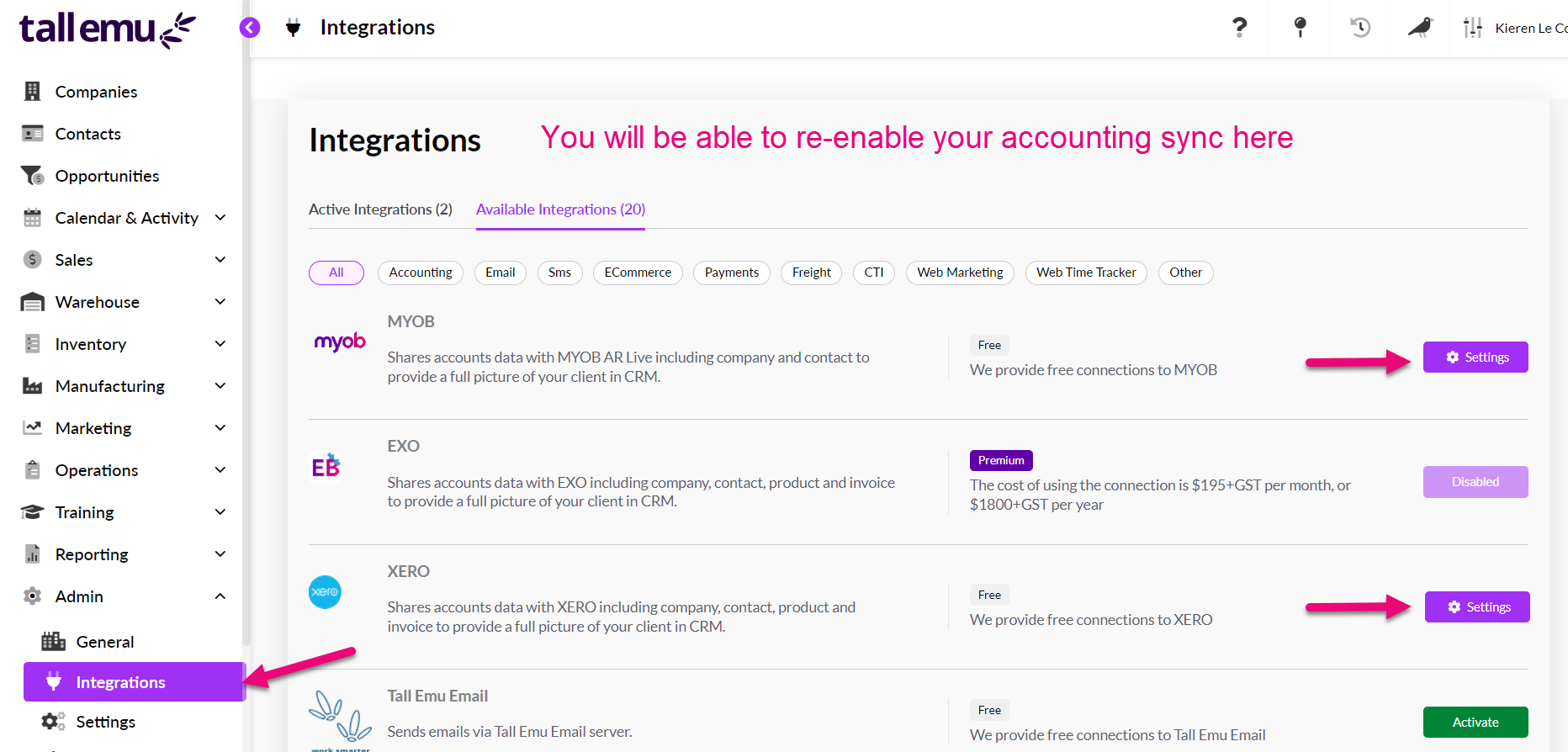Open the Companies menu item

96,92
